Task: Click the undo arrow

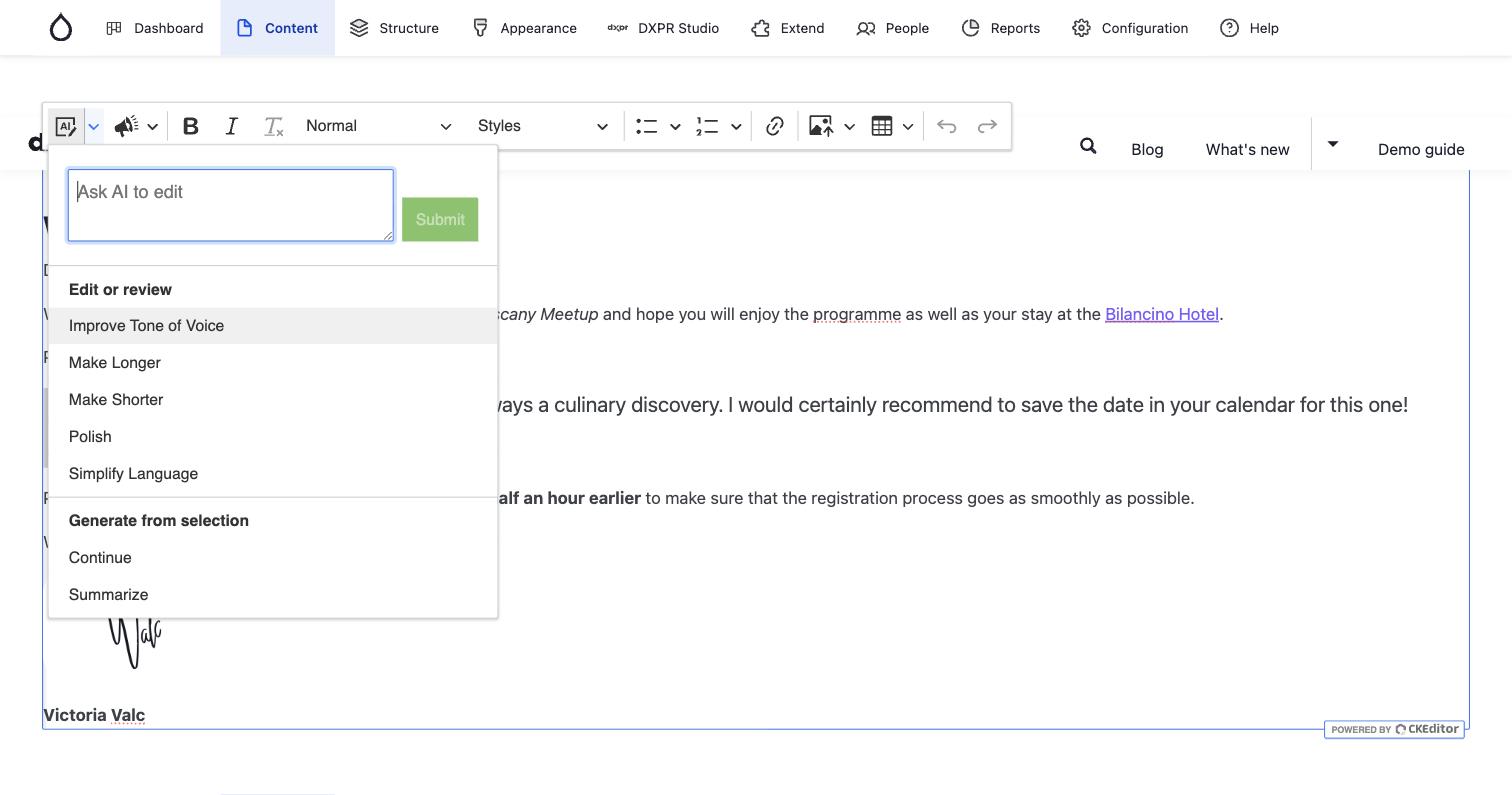Action: point(947,126)
